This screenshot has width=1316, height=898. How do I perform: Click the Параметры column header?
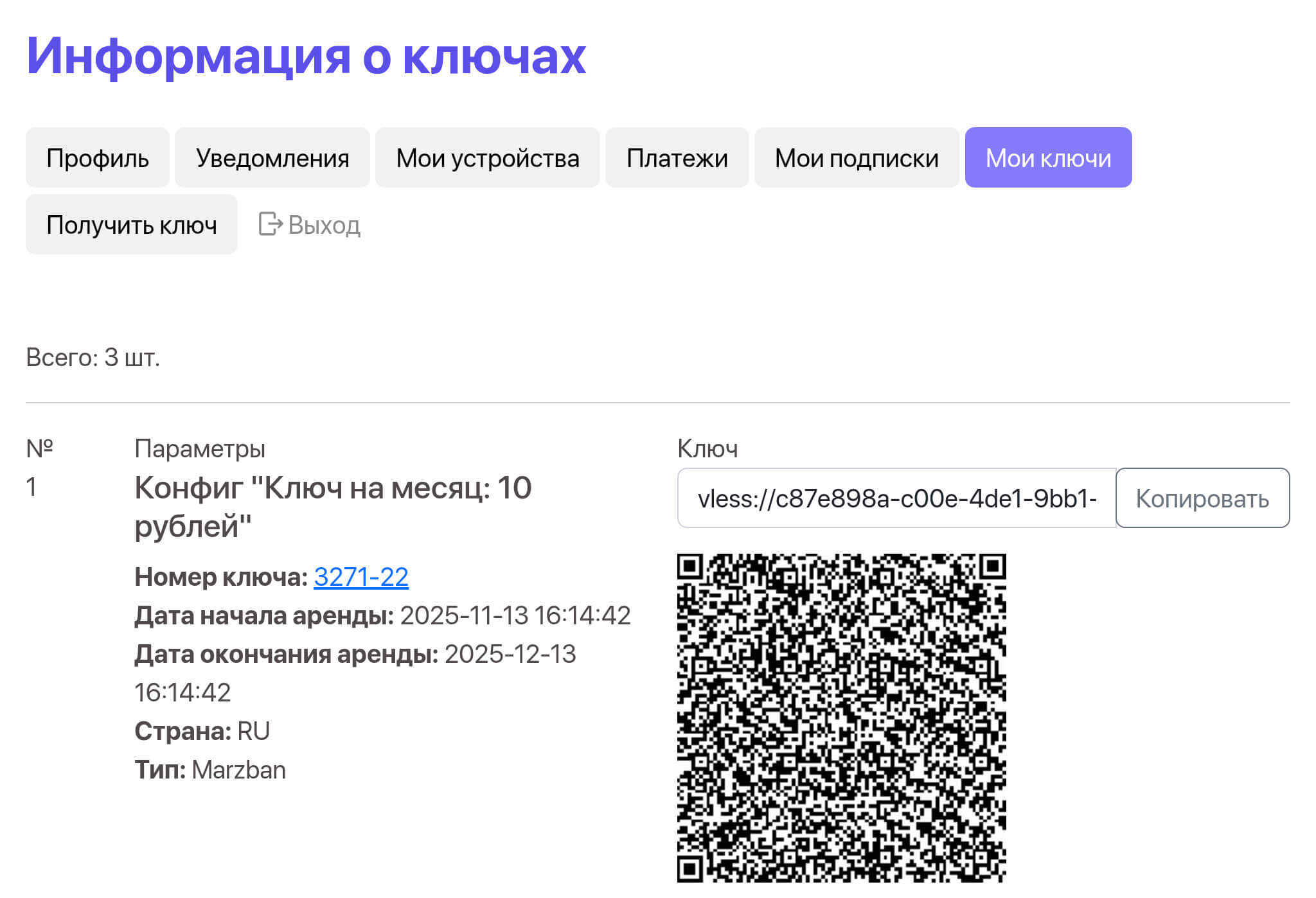(200, 448)
